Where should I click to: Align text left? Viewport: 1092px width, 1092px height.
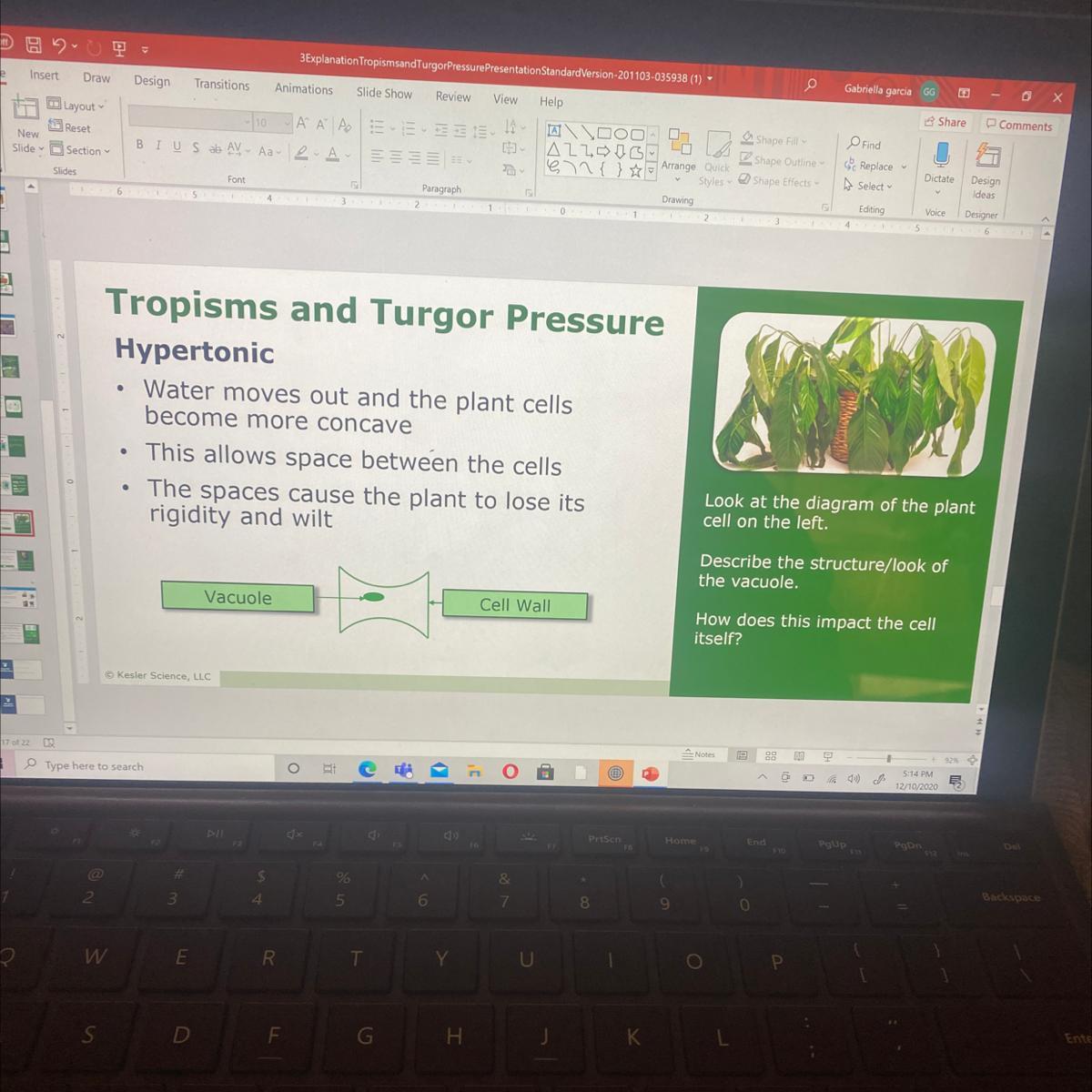[377, 157]
